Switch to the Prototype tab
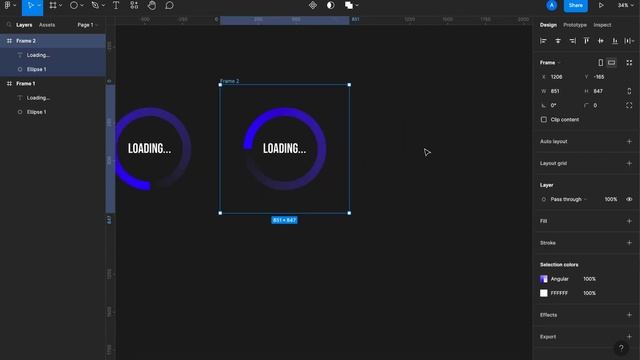640x360 pixels. pyautogui.click(x=575, y=25)
